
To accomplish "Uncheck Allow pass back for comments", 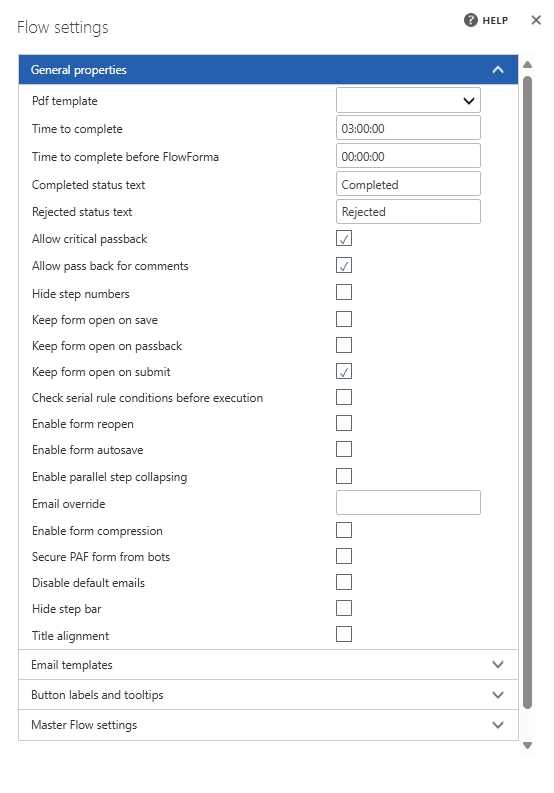I will click(x=344, y=266).
